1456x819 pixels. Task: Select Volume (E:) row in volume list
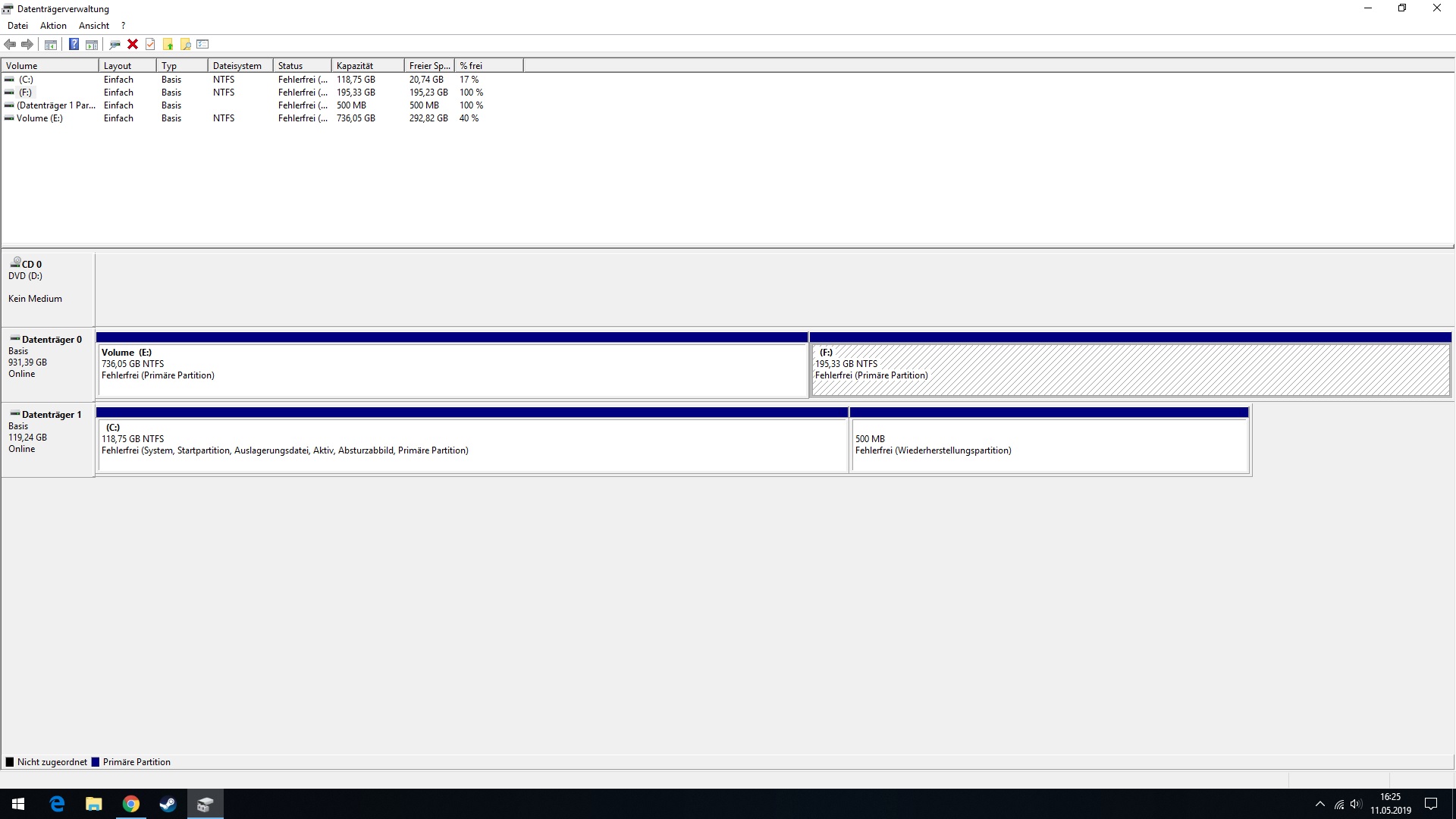[39, 118]
